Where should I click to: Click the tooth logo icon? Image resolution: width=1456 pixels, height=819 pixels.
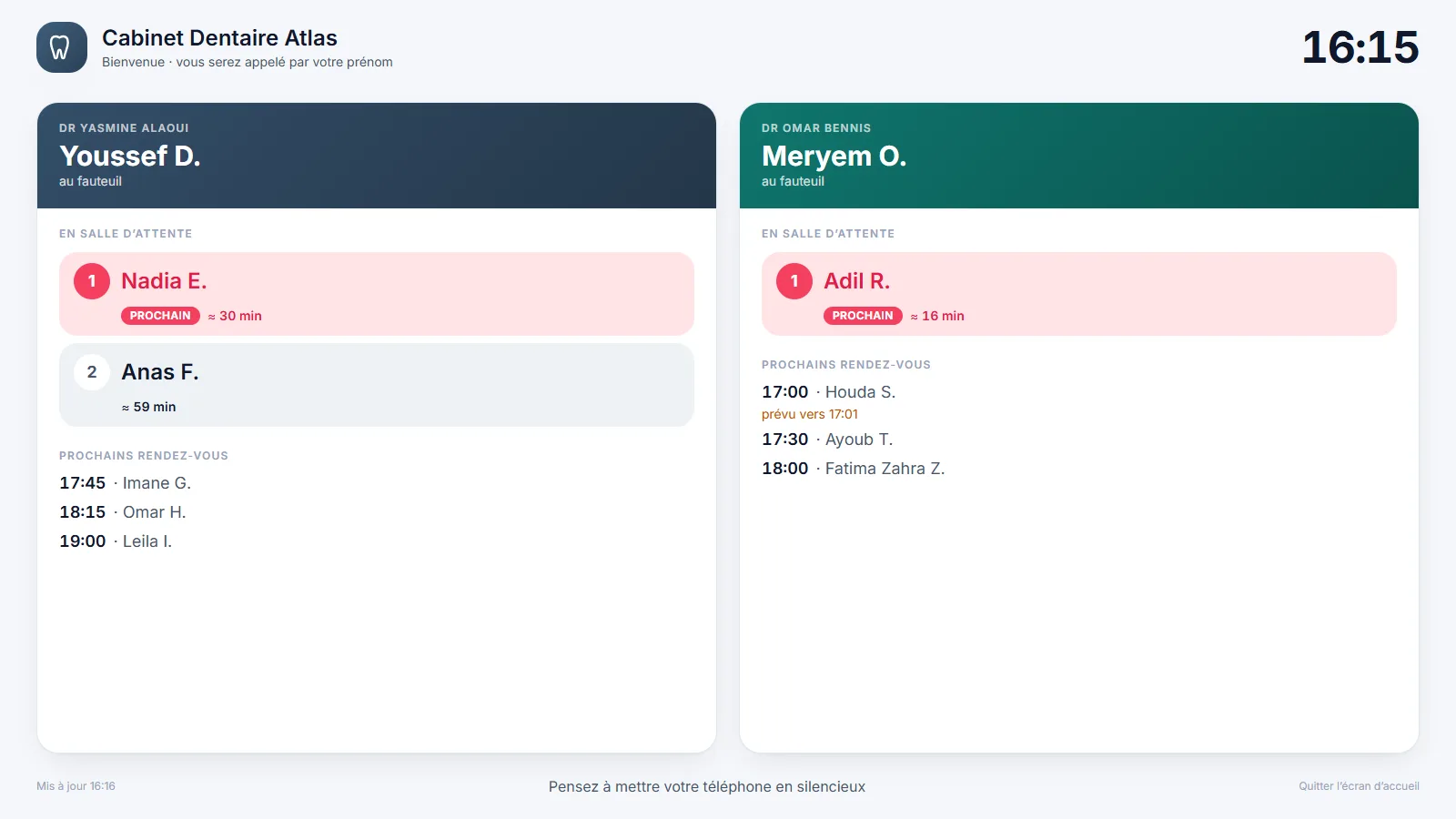[x=62, y=47]
